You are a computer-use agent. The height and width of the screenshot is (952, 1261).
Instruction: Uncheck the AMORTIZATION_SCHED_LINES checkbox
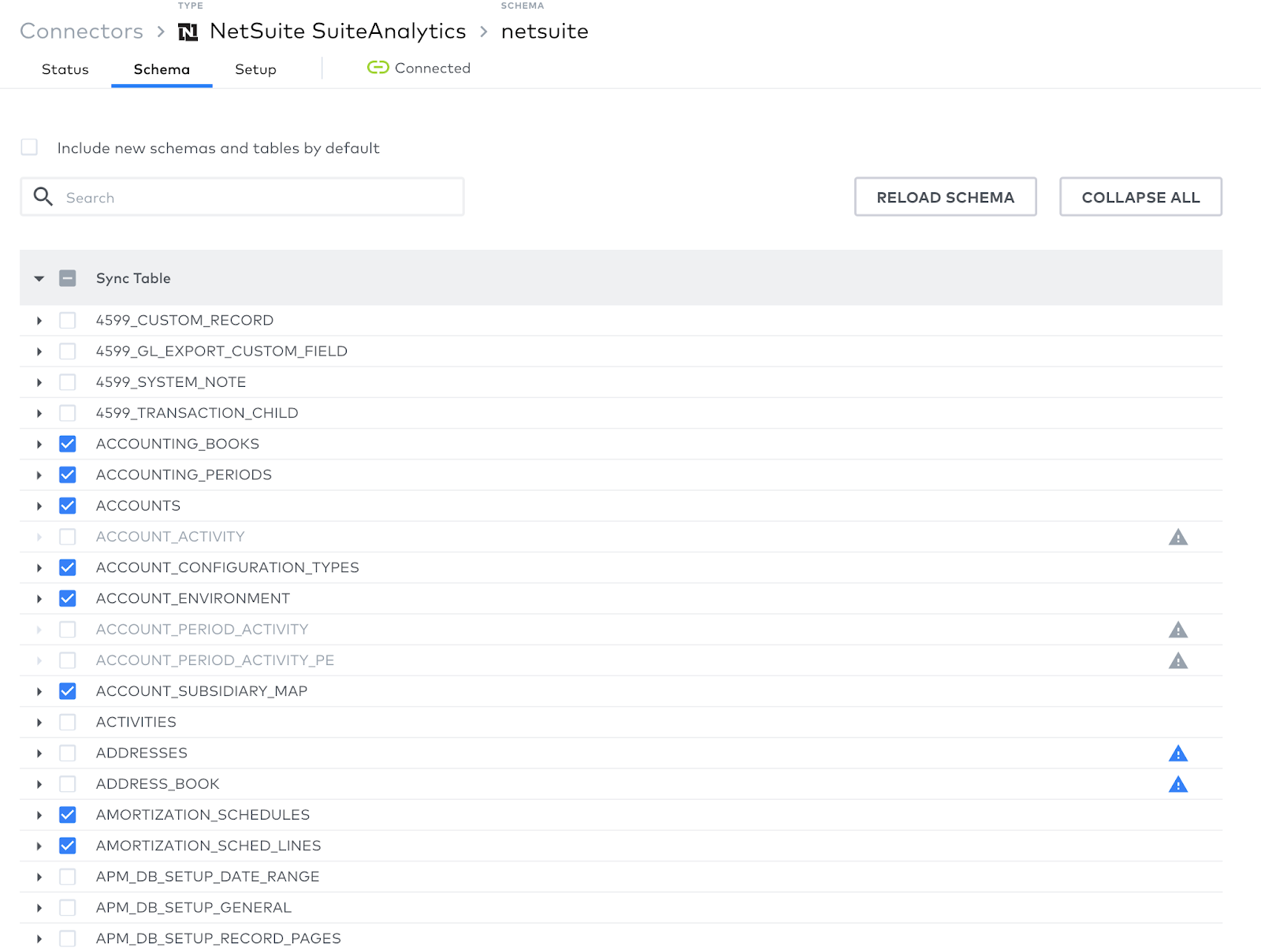click(x=68, y=846)
